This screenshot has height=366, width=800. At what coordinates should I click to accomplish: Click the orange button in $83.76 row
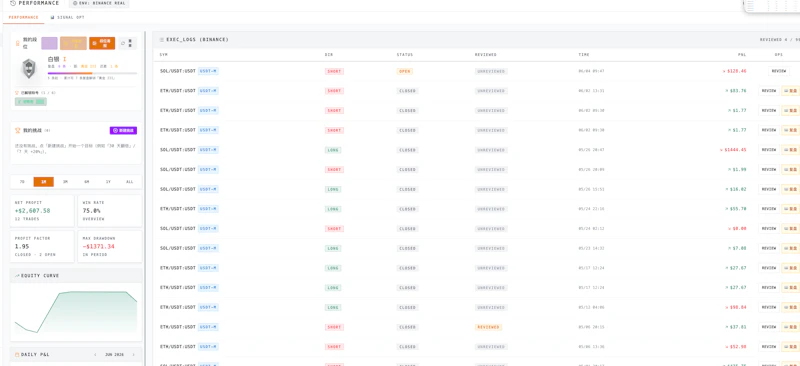(790, 91)
